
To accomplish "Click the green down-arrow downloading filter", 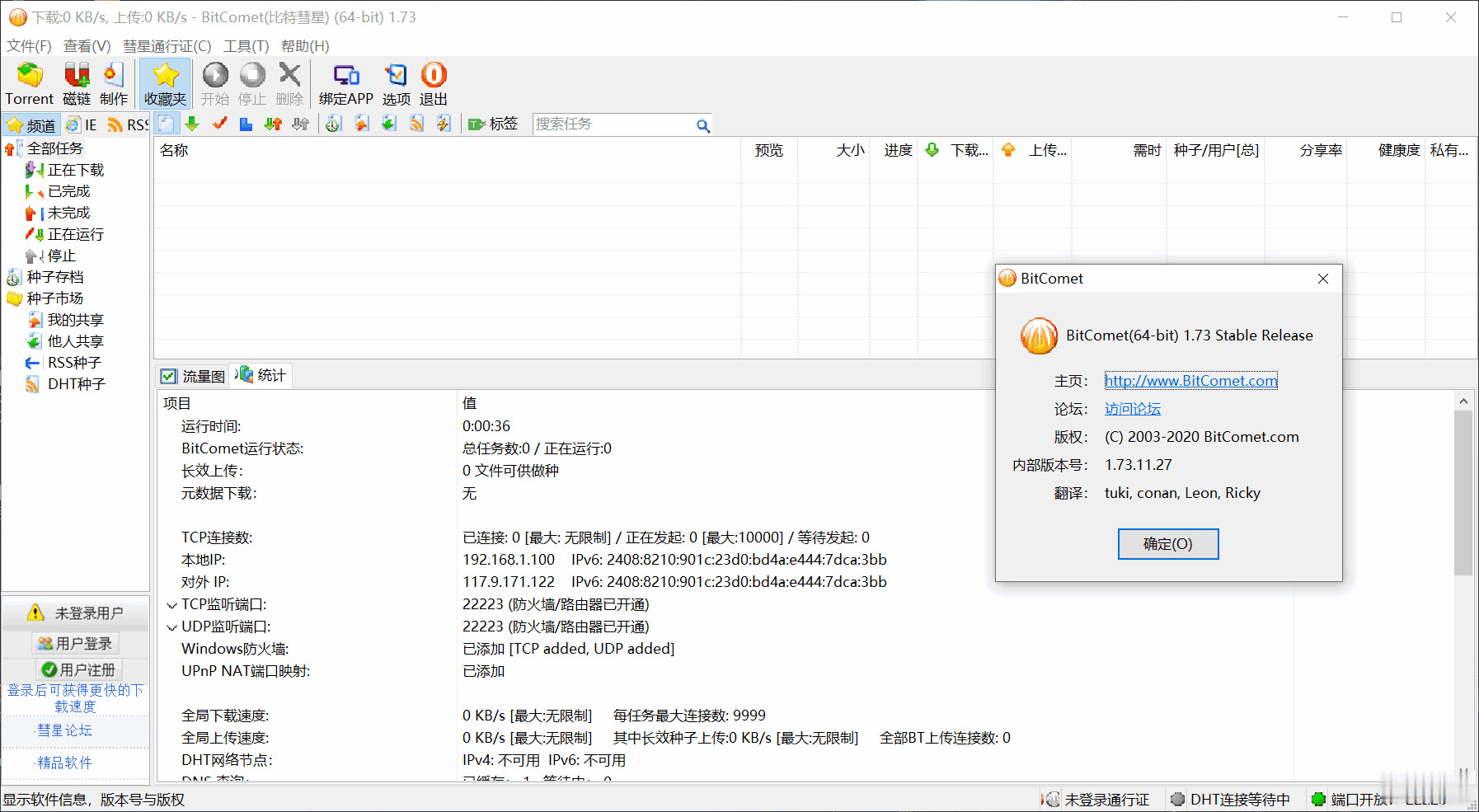I will coord(192,124).
